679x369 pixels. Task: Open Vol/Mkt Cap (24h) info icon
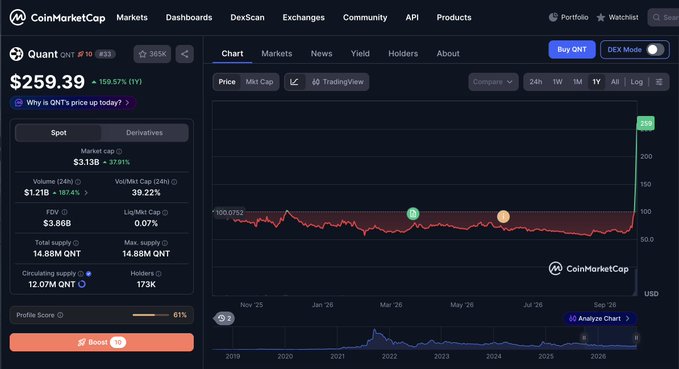(x=174, y=182)
